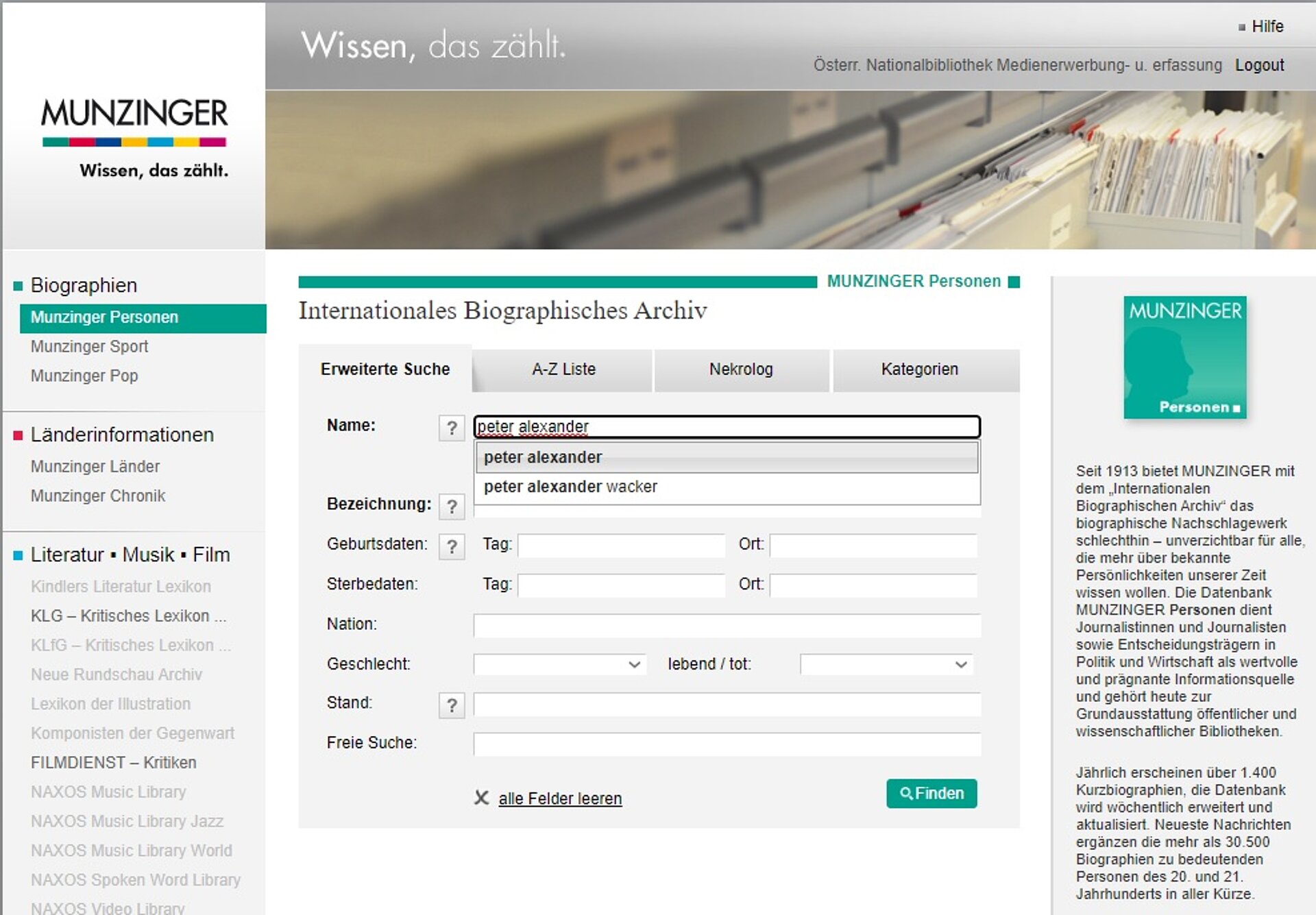
Task: Click the Munzinger logo
Action: click(x=134, y=140)
